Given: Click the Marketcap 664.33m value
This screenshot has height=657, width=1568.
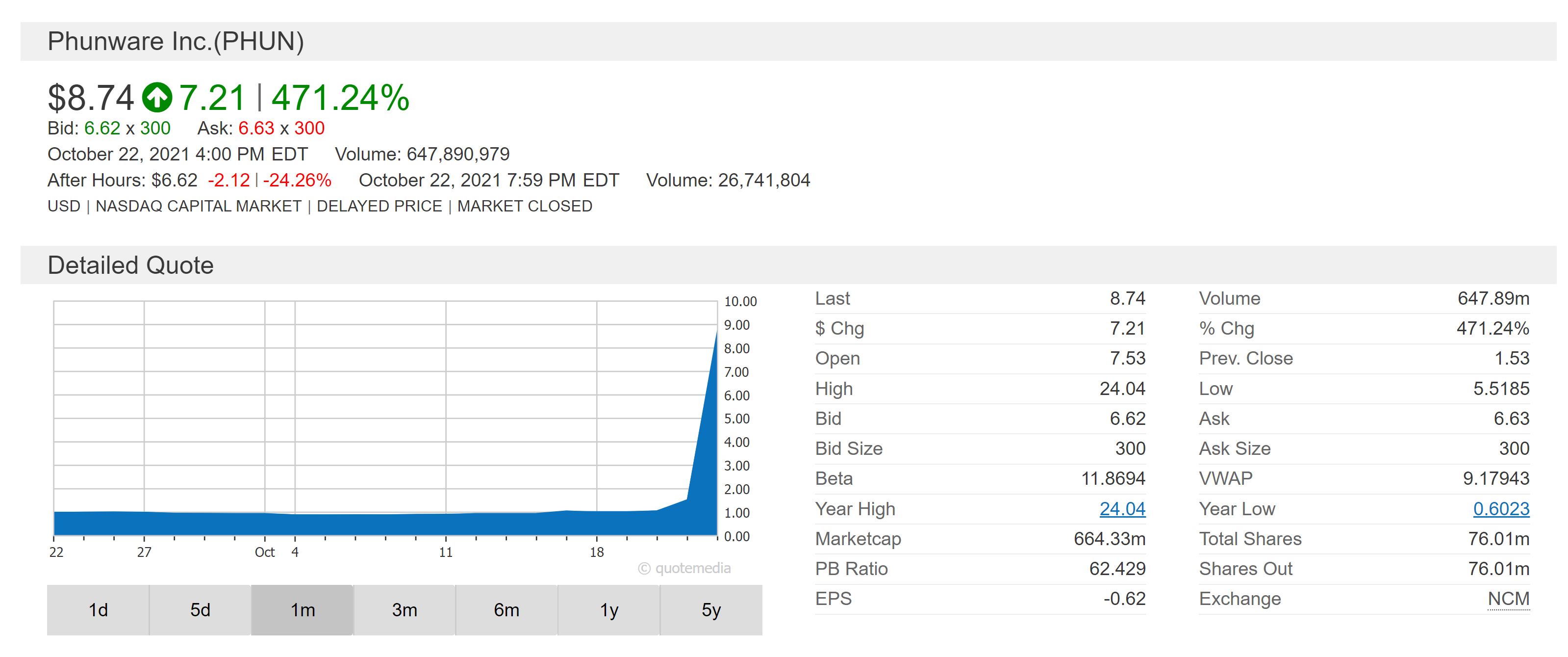Looking at the screenshot, I should pos(1109,539).
